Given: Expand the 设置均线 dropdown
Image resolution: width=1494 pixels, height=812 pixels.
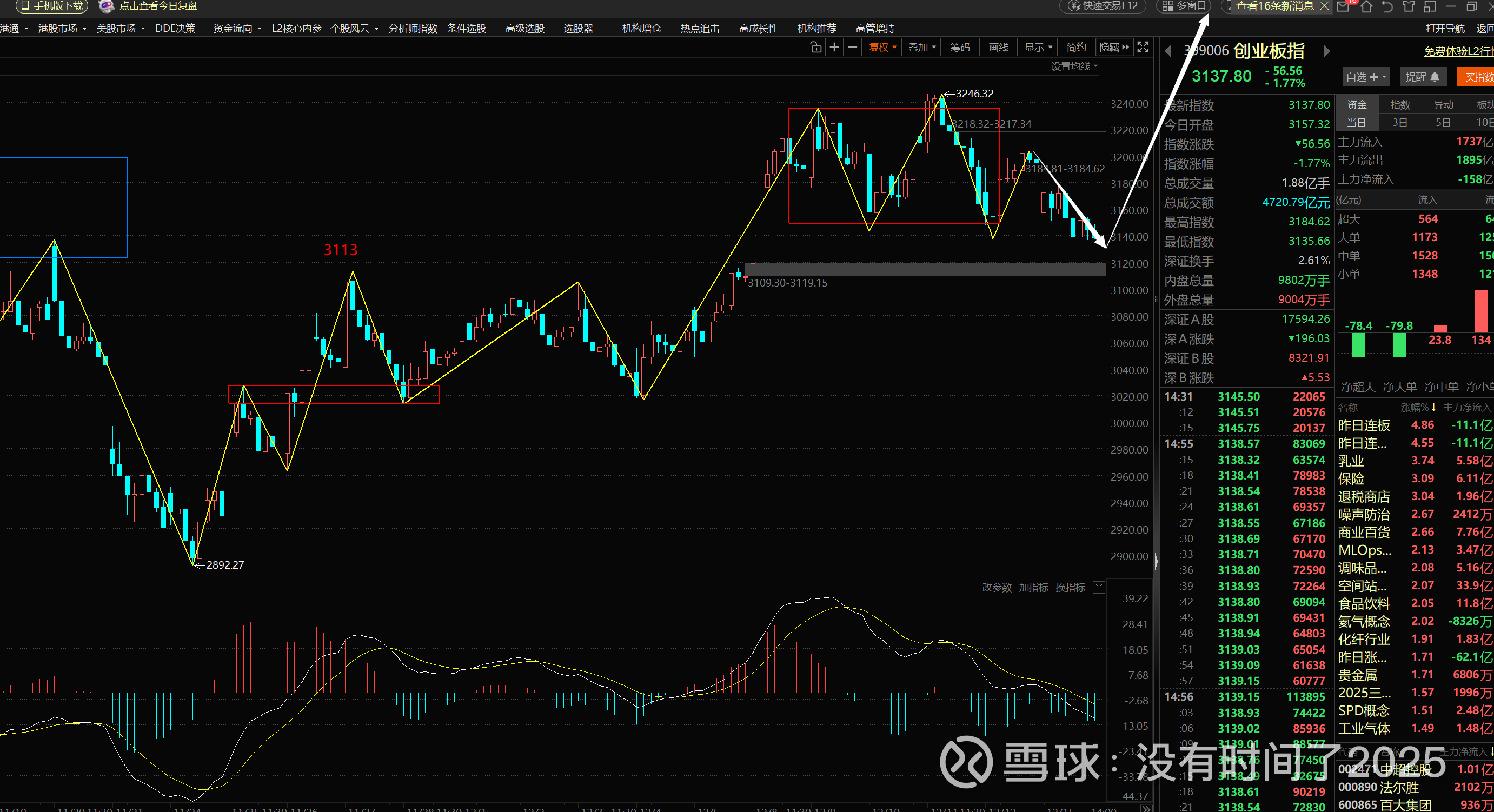Looking at the screenshot, I should coord(1074,66).
